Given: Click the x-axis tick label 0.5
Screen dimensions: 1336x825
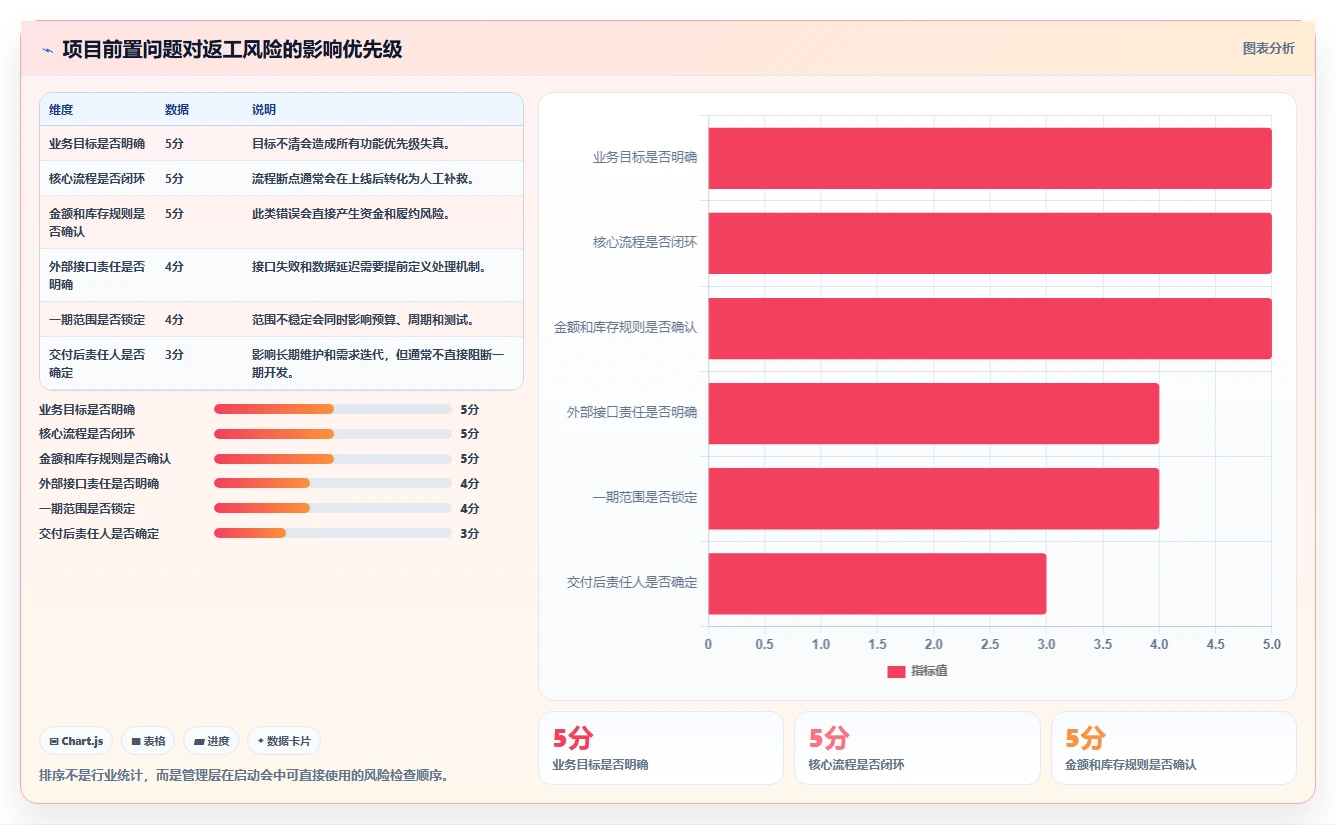Looking at the screenshot, I should [765, 644].
